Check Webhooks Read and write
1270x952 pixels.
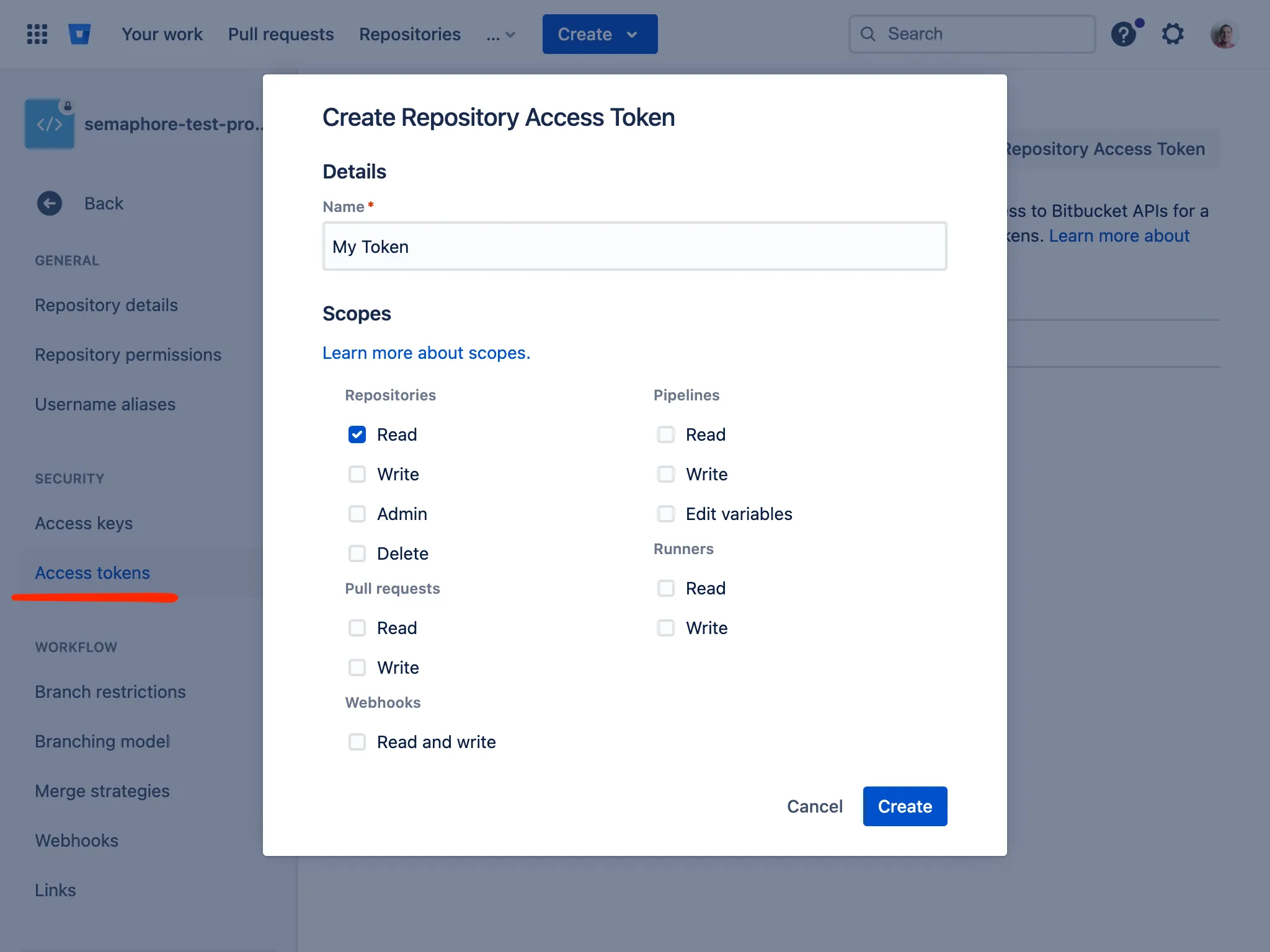tap(357, 742)
